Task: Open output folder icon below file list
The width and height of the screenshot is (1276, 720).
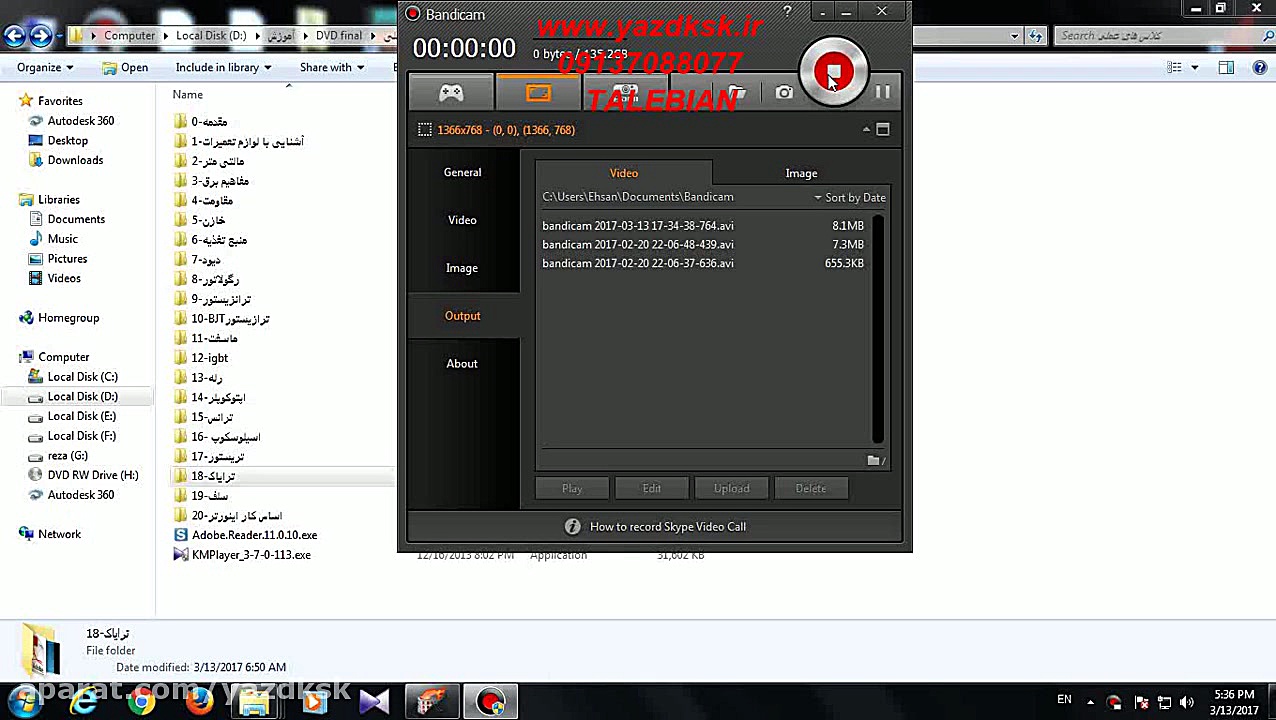Action: 875,460
